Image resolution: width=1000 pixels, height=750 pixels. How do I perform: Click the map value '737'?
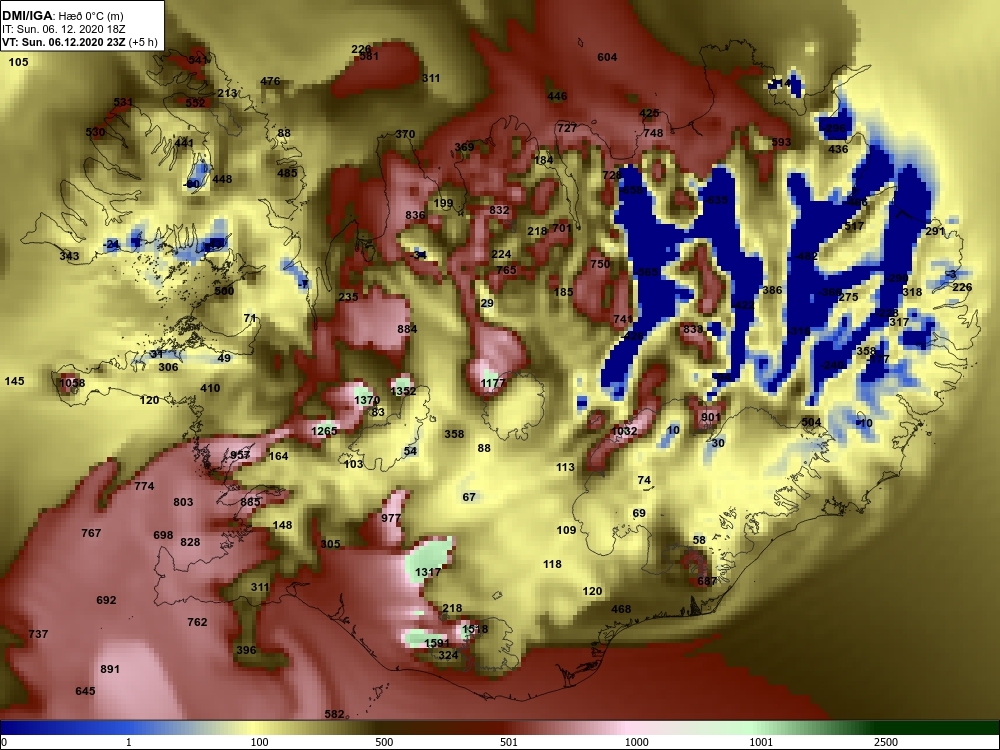[x=38, y=634]
